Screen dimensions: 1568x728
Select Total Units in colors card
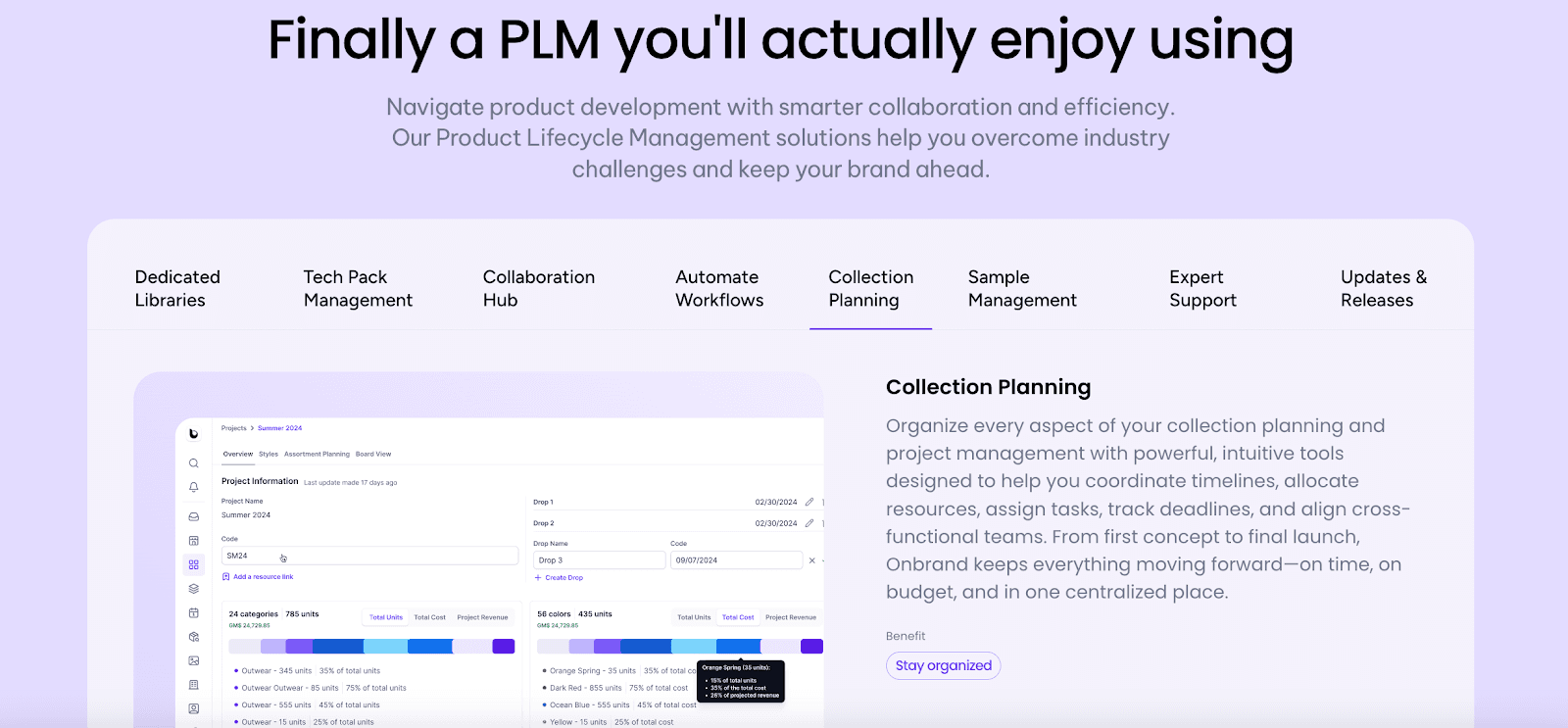click(694, 617)
